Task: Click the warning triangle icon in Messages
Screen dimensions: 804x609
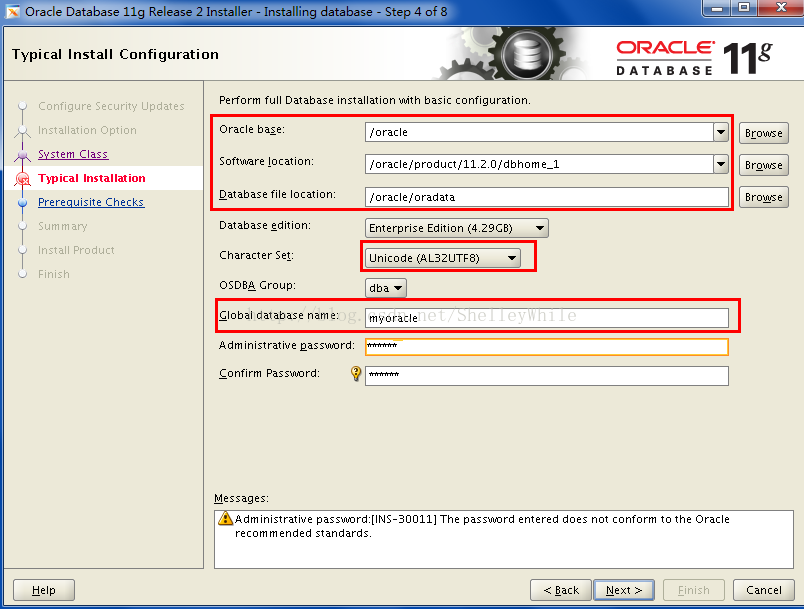Action: click(225, 518)
